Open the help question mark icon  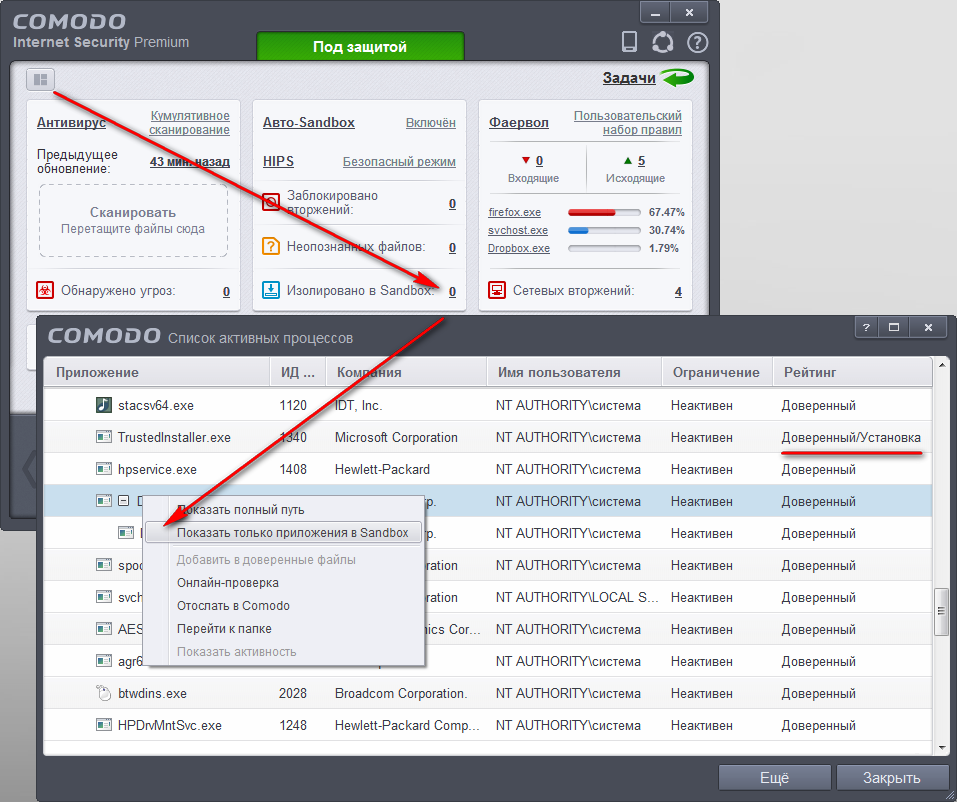[697, 43]
